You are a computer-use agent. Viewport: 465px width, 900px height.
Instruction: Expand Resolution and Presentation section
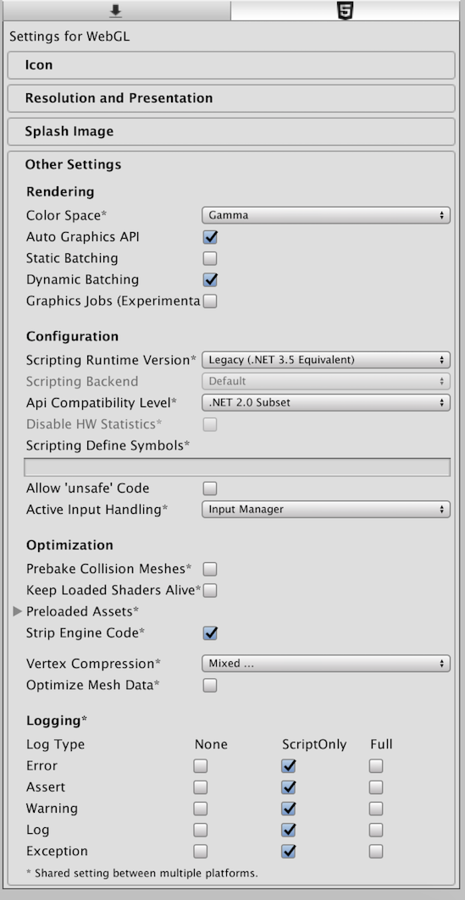pyautogui.click(x=232, y=99)
